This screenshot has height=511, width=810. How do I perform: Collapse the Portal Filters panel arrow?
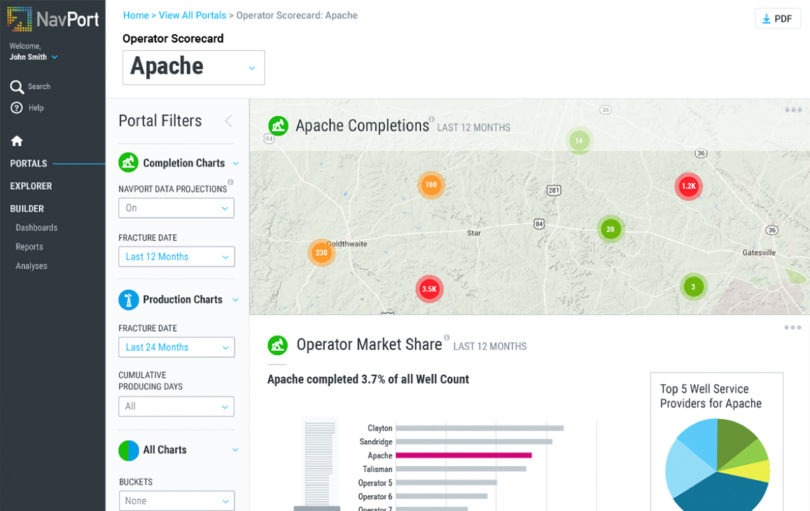[228, 121]
